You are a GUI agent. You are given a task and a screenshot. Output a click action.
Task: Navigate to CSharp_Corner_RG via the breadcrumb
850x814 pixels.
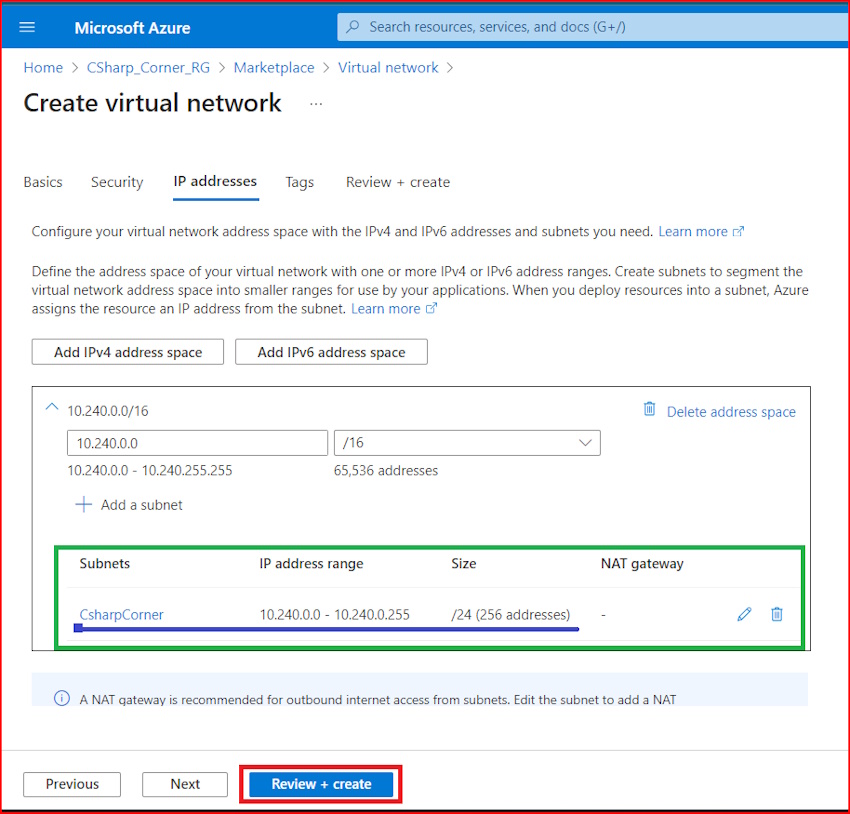pyautogui.click(x=148, y=67)
